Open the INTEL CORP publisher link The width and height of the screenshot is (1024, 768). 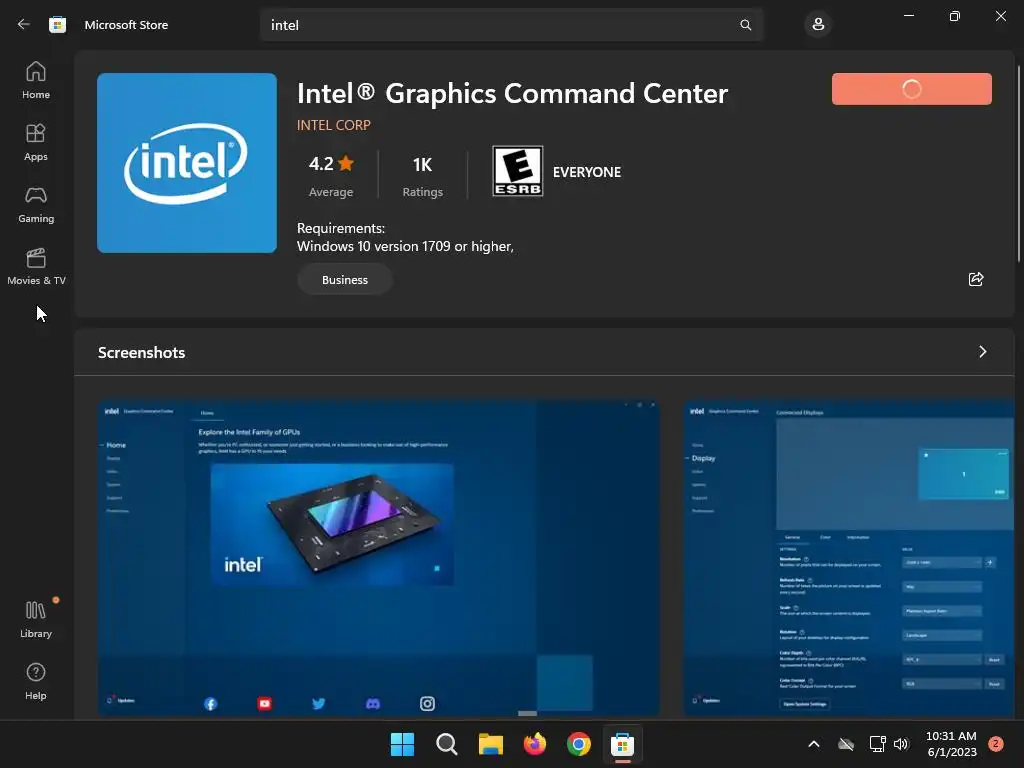(x=334, y=125)
